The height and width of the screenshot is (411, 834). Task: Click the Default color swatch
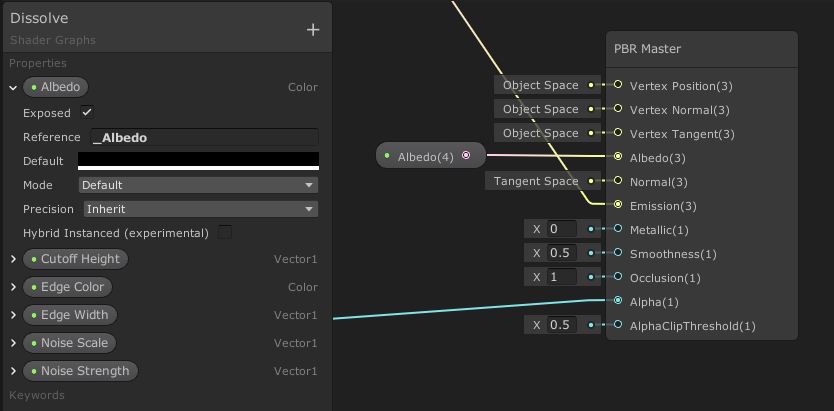[198, 160]
